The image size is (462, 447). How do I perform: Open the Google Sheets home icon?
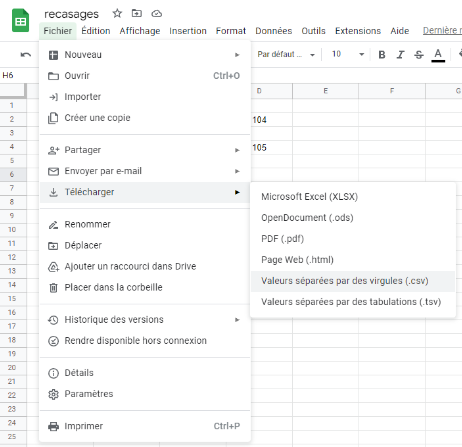(x=20, y=21)
